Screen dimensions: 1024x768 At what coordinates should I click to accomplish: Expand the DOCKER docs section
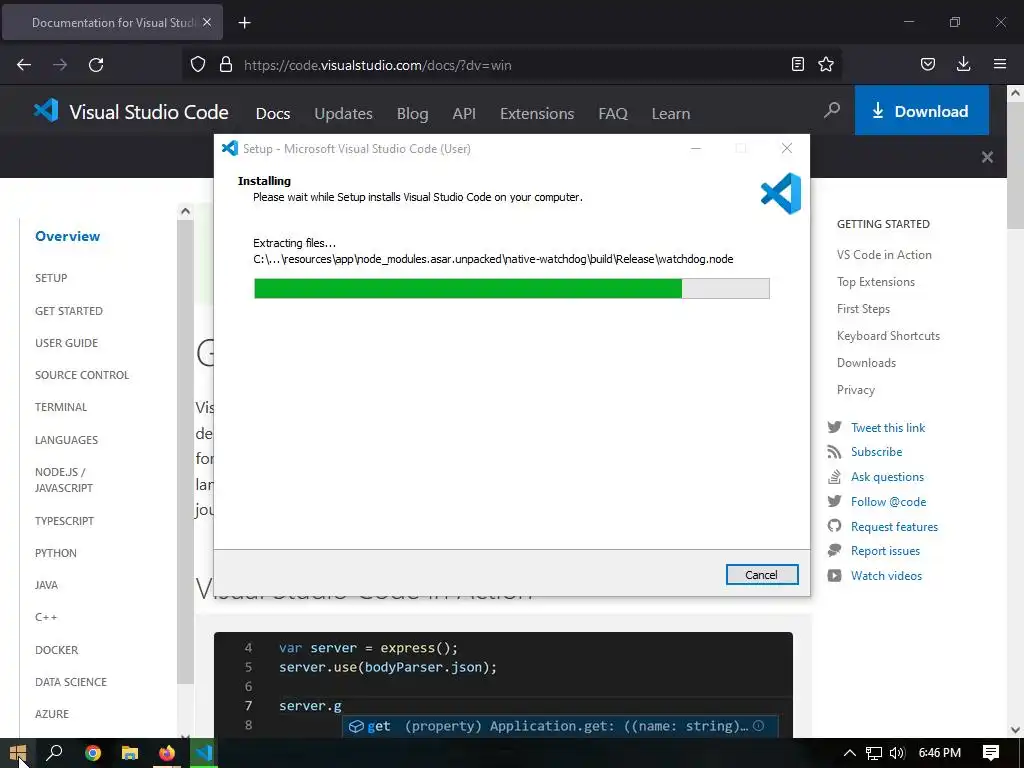point(57,650)
